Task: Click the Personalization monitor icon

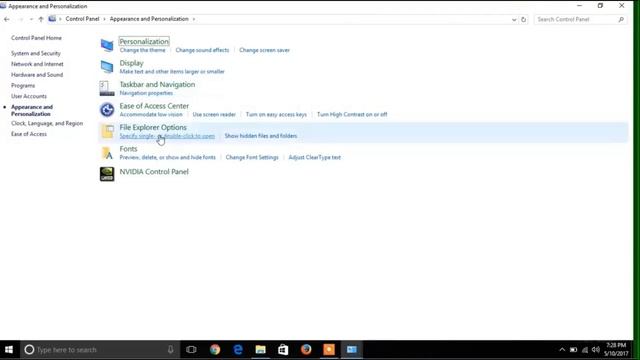Action: click(x=107, y=45)
